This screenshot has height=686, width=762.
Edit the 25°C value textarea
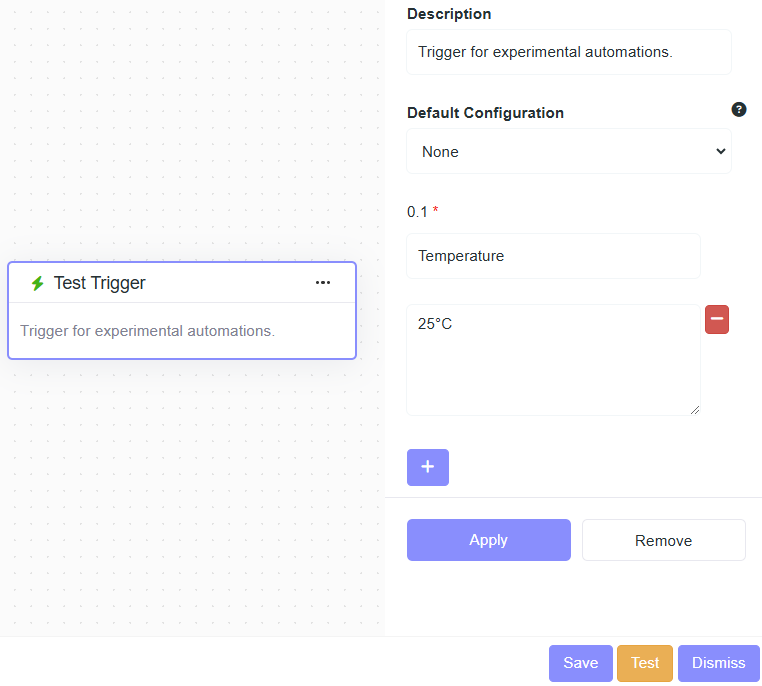(553, 360)
